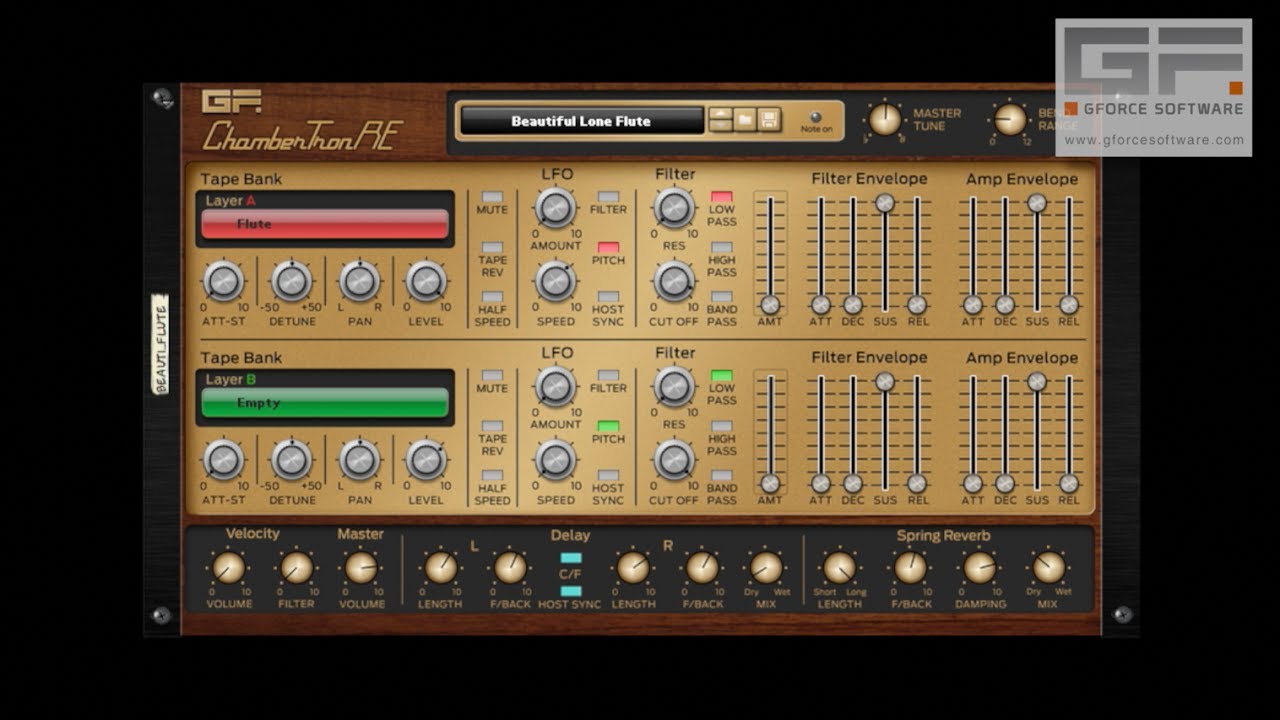The image size is (1280, 720).
Task: Select Layer B Band Pass filter
Action: pyautogui.click(x=722, y=476)
